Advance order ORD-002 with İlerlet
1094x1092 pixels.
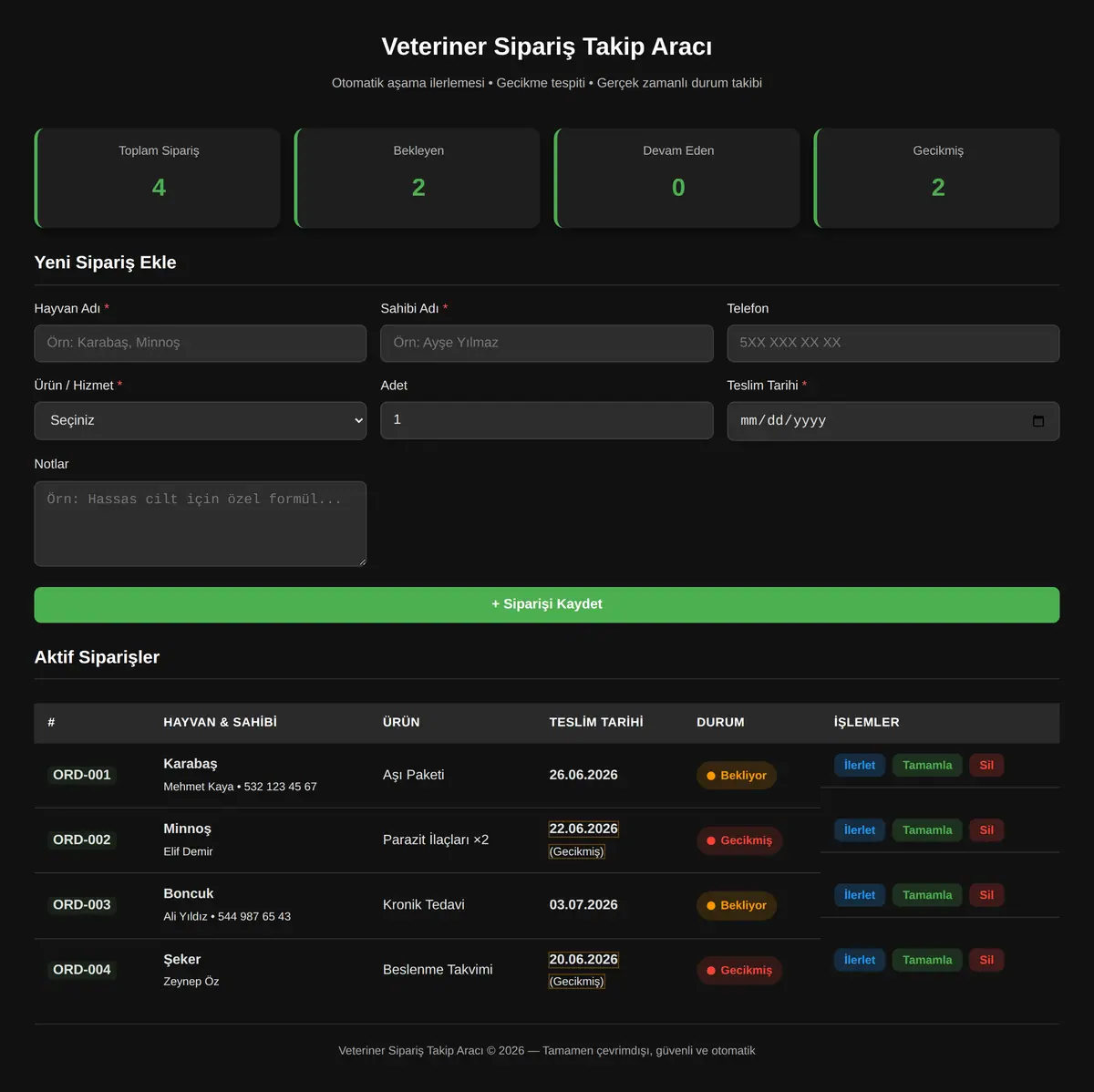(x=860, y=830)
